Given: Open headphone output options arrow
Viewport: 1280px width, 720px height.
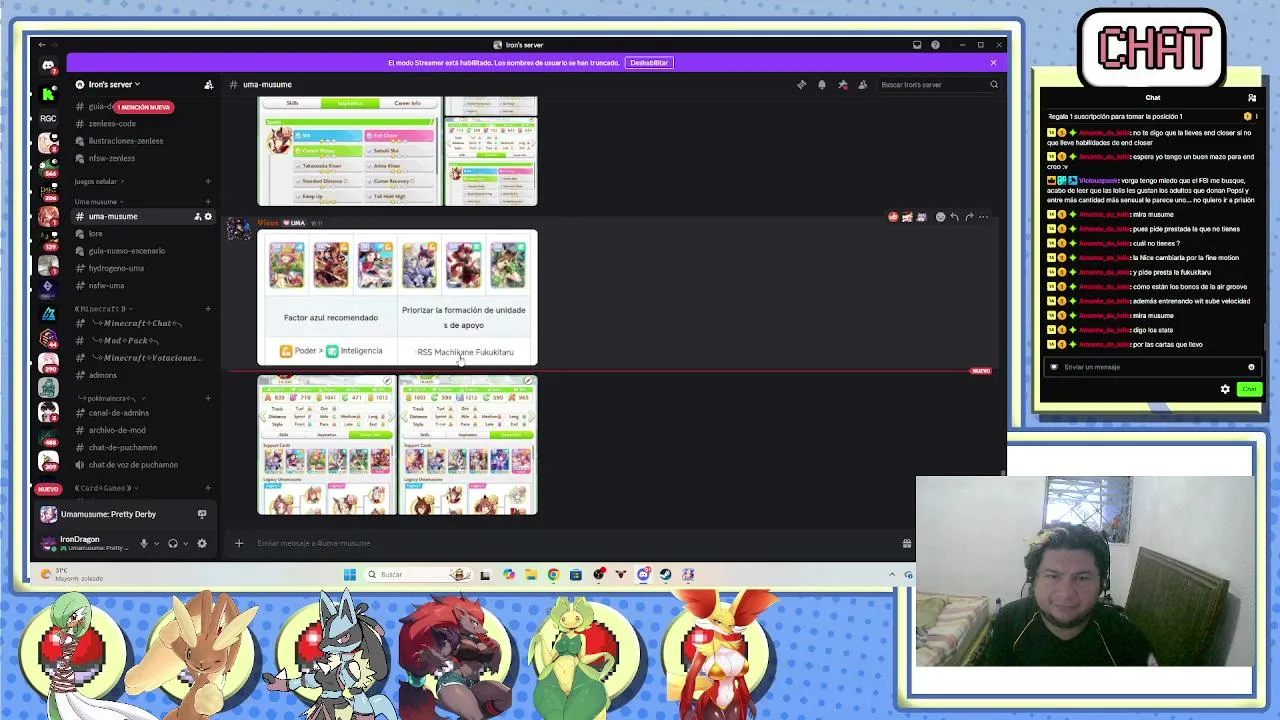Looking at the screenshot, I should tap(185, 544).
